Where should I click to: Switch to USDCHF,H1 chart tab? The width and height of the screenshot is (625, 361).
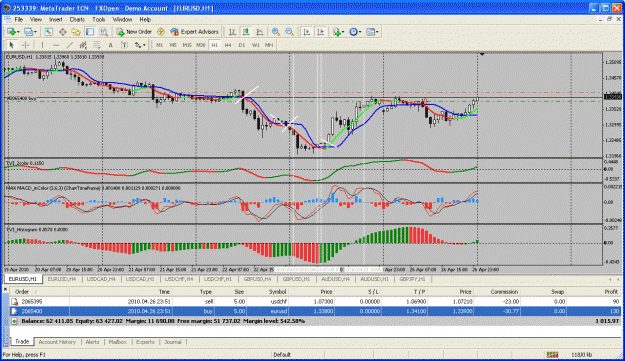tap(218, 279)
